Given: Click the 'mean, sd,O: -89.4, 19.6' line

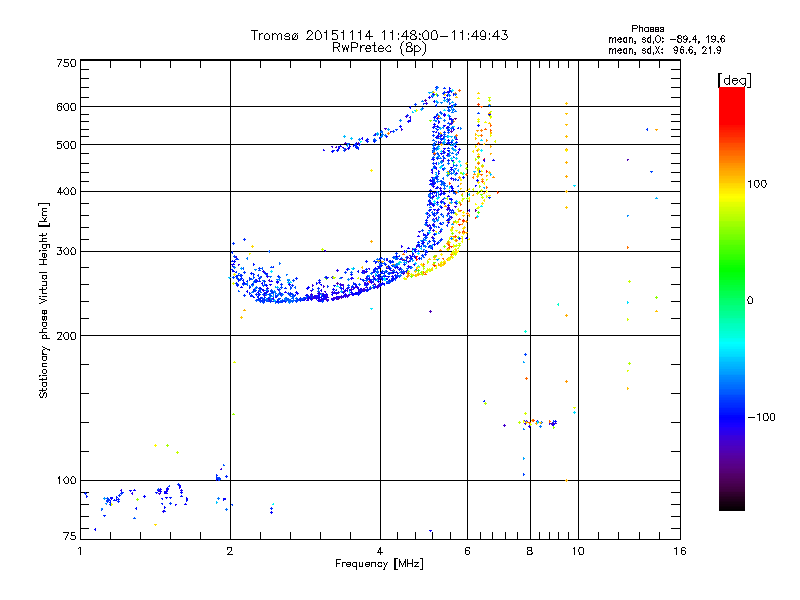Looking at the screenshot, I should [666, 39].
